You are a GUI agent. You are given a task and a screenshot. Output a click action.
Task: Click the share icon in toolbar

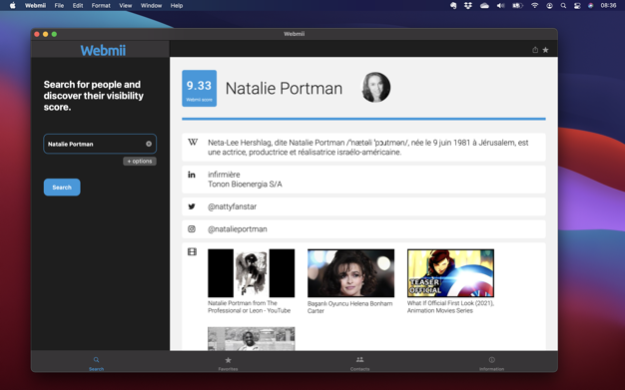[x=535, y=50]
